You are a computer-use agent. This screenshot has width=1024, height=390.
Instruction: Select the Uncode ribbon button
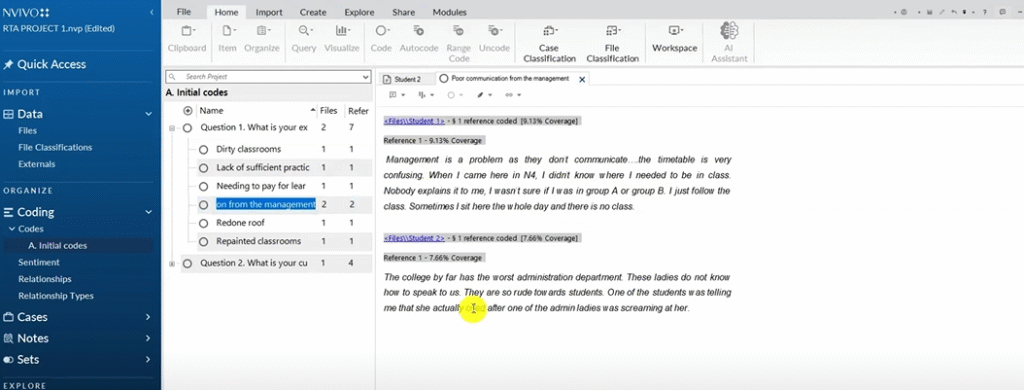point(494,39)
